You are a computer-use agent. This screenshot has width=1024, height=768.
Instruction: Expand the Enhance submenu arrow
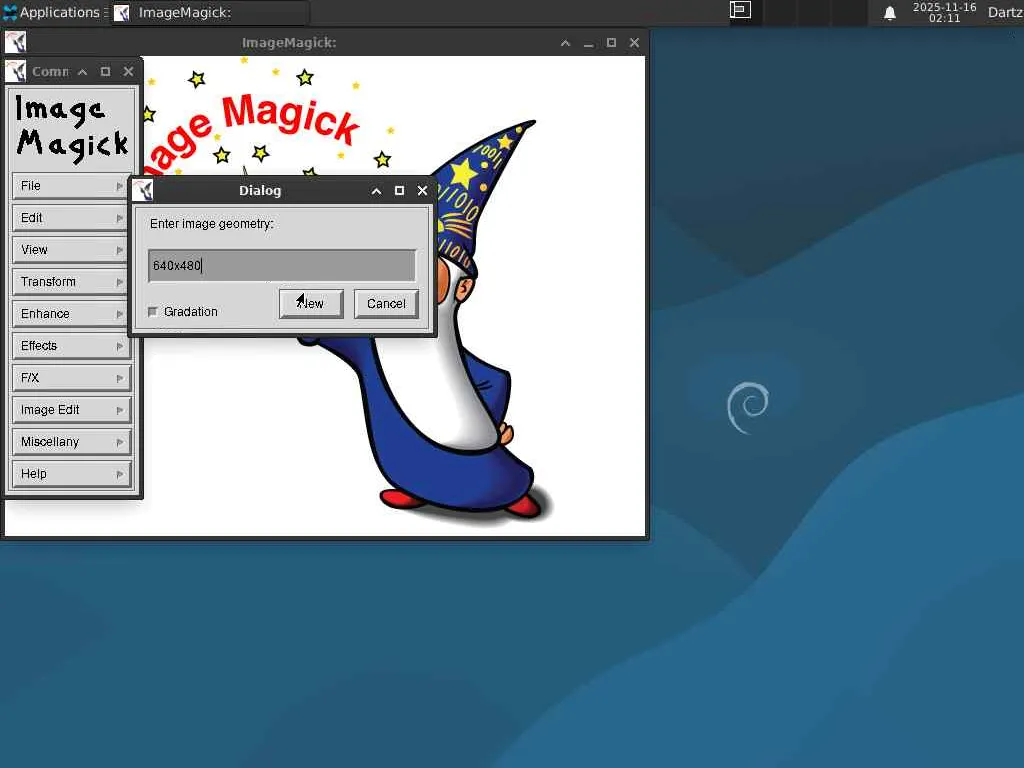120,314
